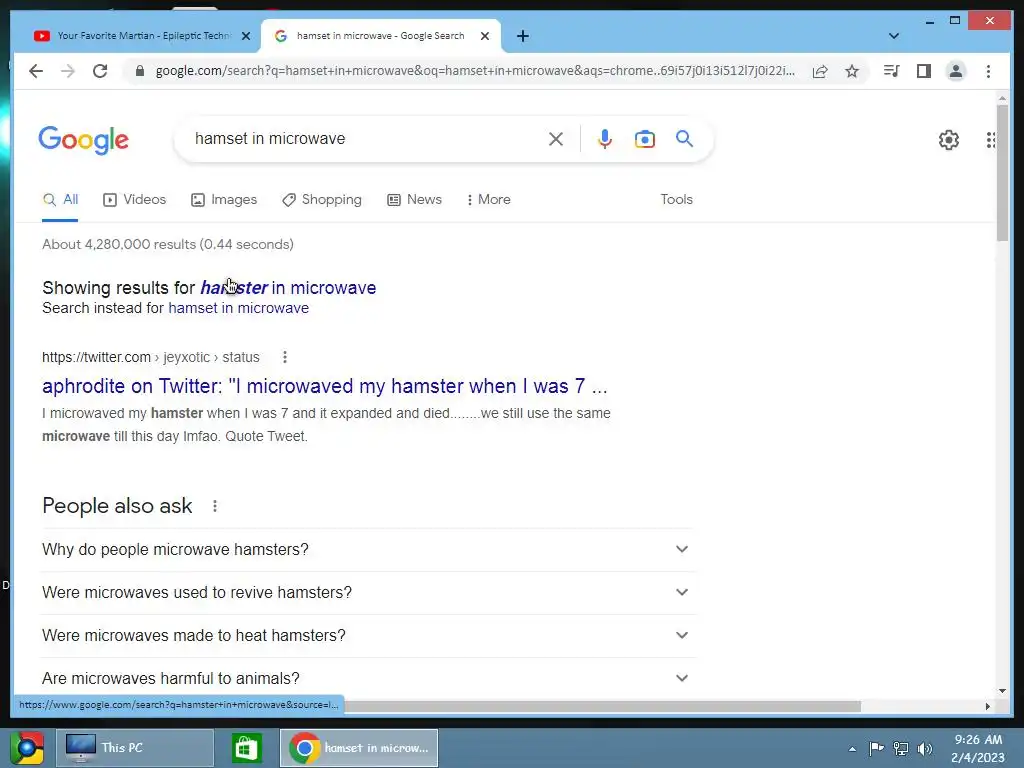This screenshot has height=768, width=1024.
Task: Click the forward navigation arrow
Action: [68, 71]
